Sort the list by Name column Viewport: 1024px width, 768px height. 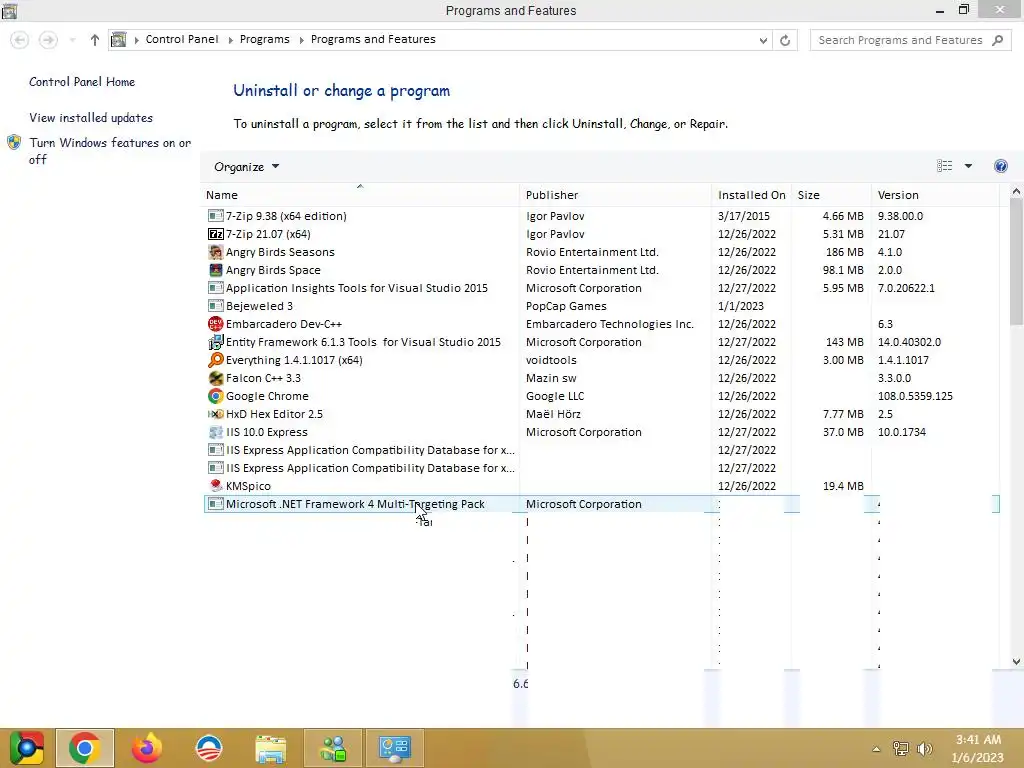360,195
